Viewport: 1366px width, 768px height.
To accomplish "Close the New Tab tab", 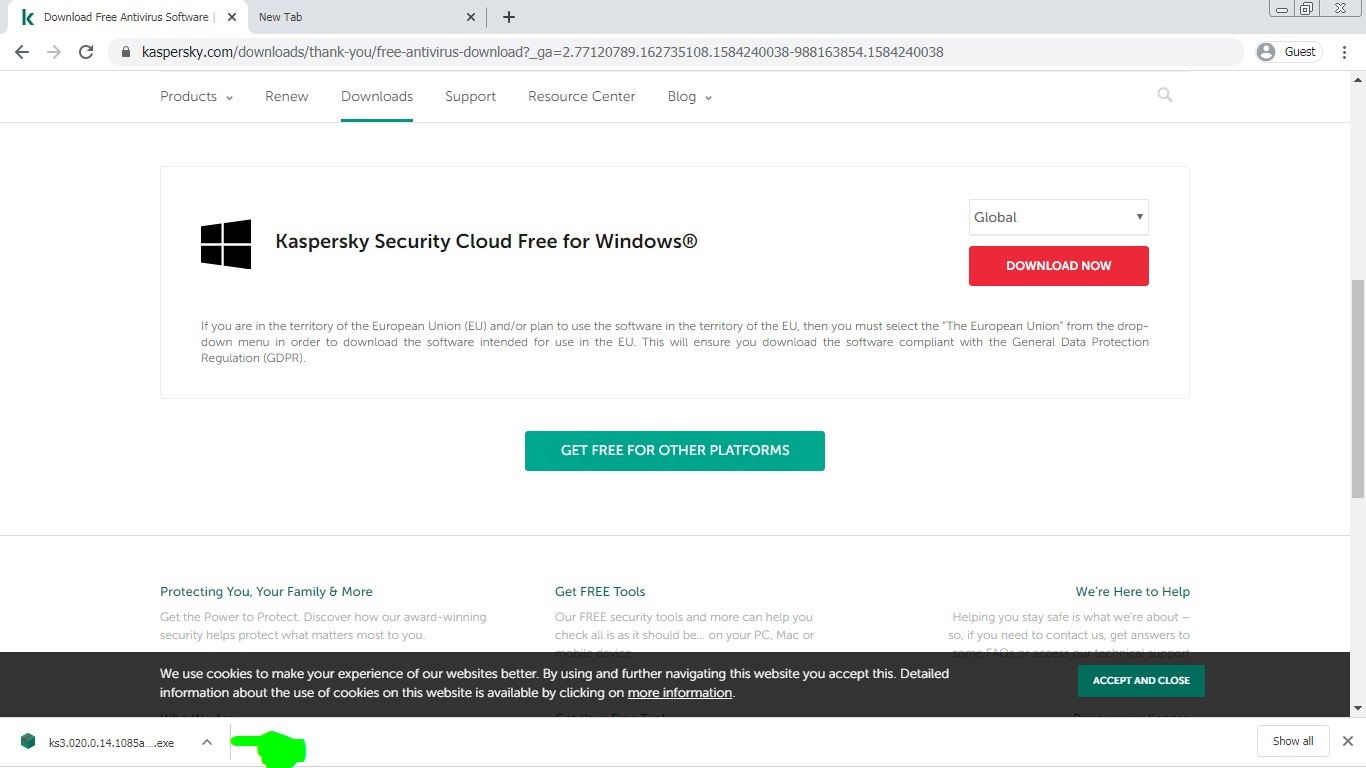I will pyautogui.click(x=472, y=17).
